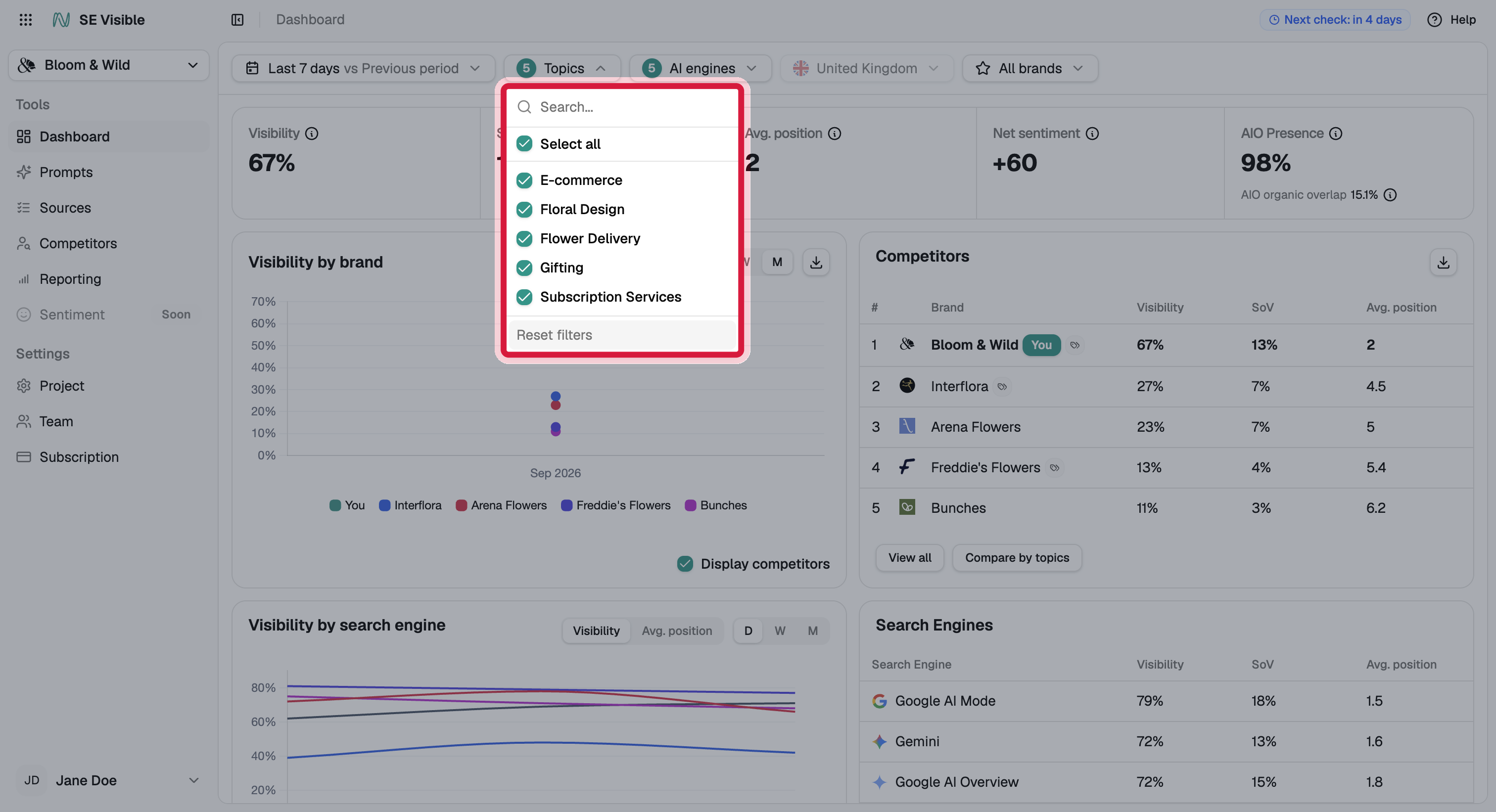
Task: Open Team settings in sidebar
Action: (109, 421)
